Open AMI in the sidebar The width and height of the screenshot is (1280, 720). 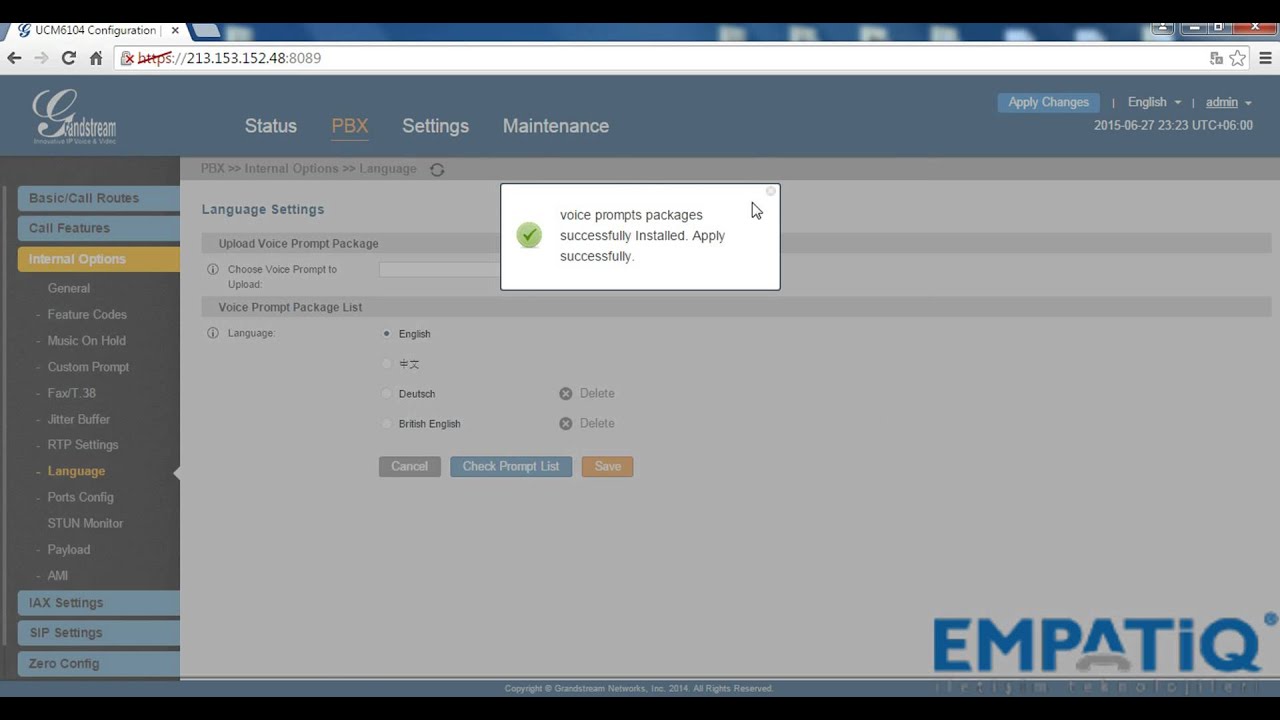(x=58, y=576)
